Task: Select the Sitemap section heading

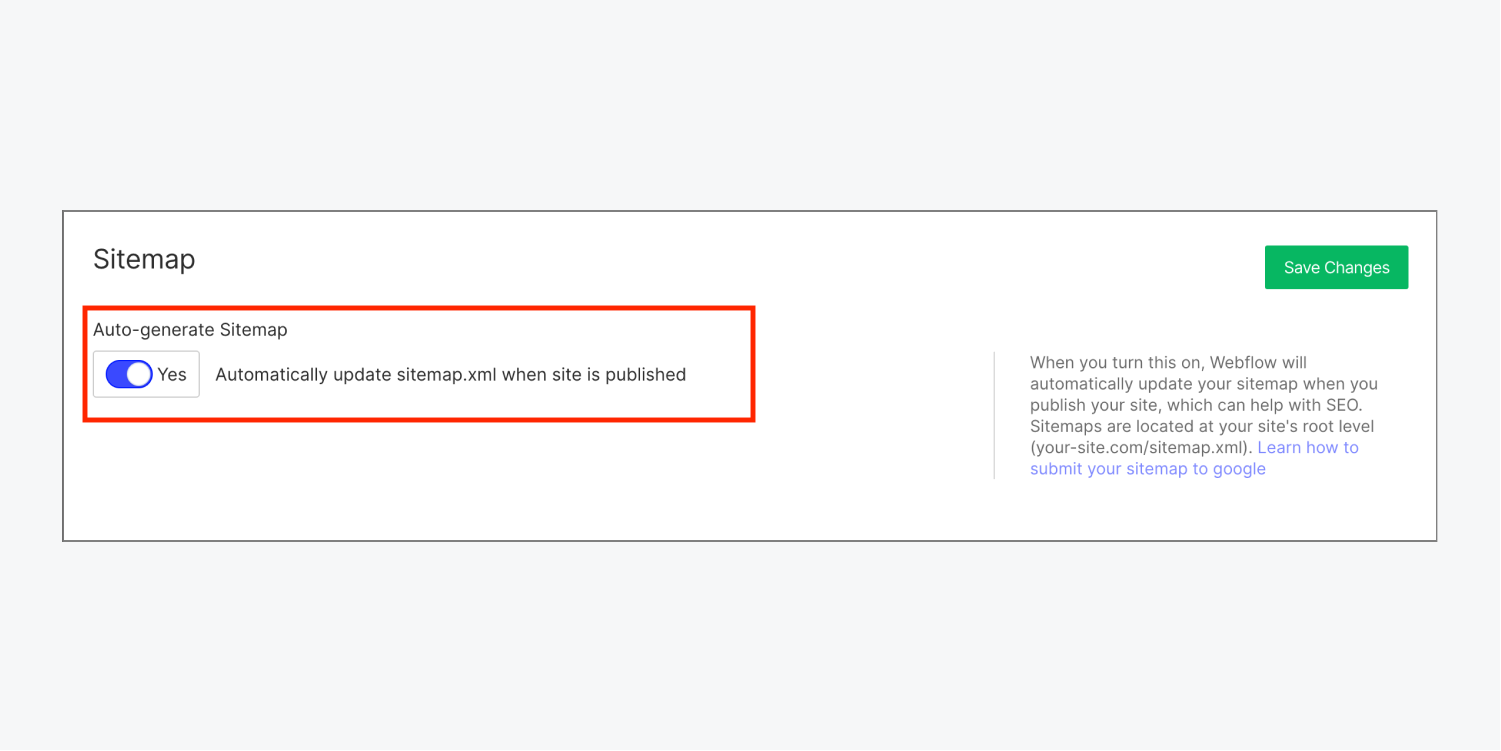Action: pyautogui.click(x=144, y=259)
